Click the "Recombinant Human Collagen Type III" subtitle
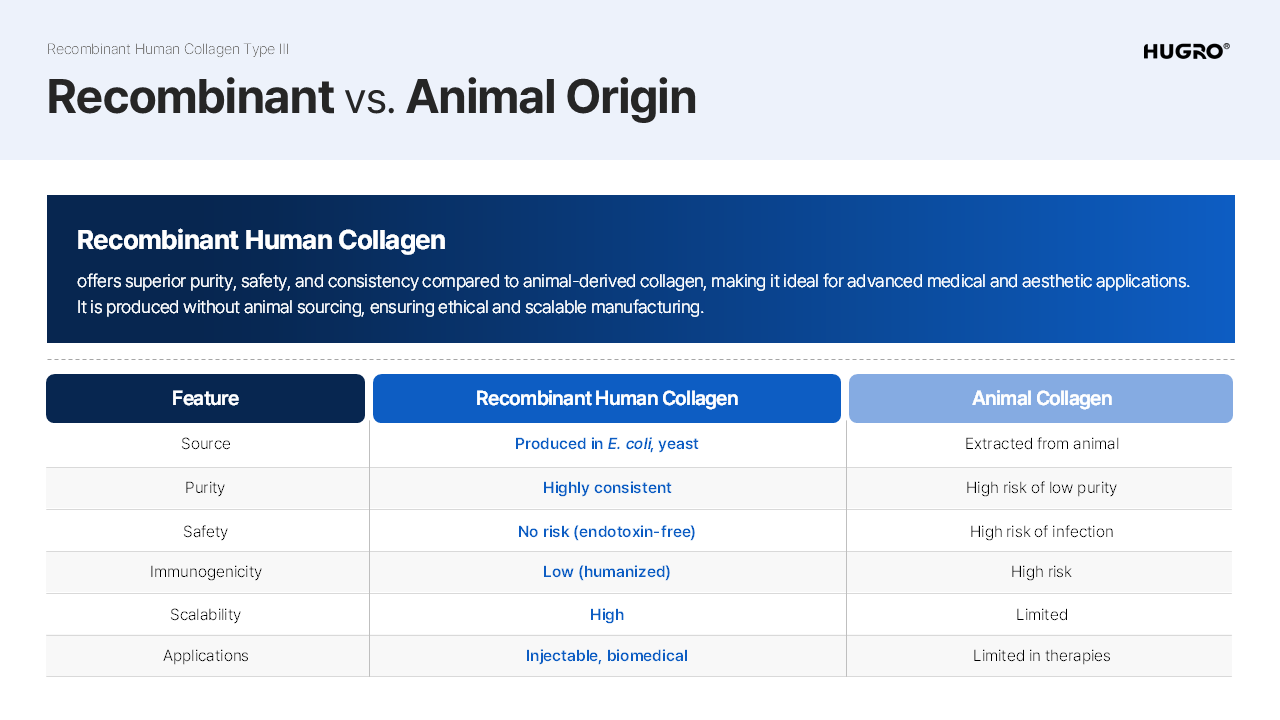Viewport: 1280px width, 720px height. click(x=168, y=49)
